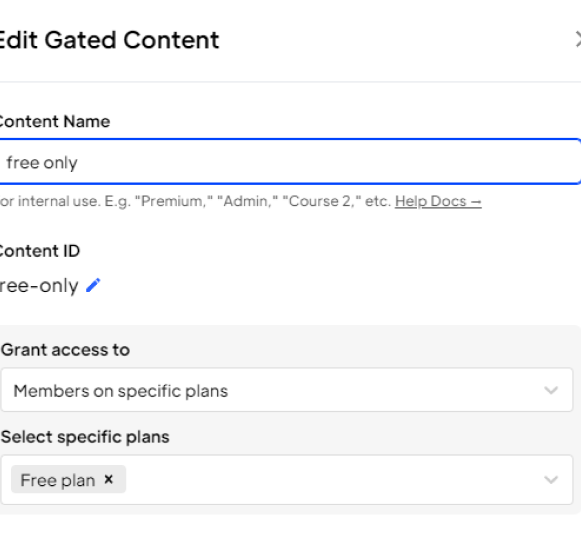The height and width of the screenshot is (538, 581).
Task: Click the Content Name label
Action: 54,122
